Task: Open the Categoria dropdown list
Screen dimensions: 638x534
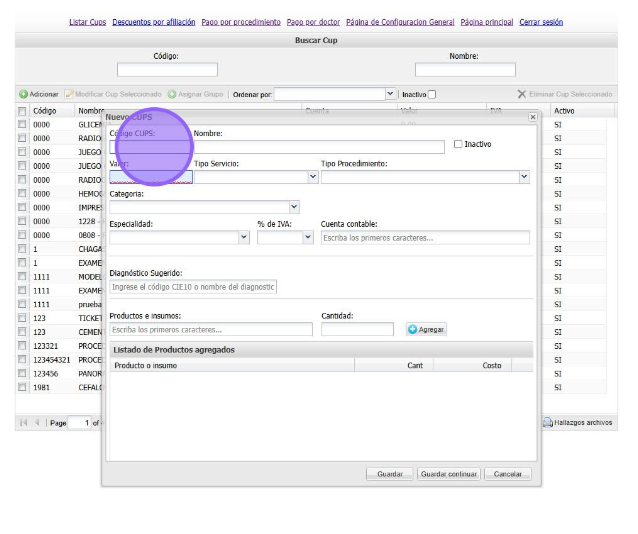Action: tap(294, 207)
